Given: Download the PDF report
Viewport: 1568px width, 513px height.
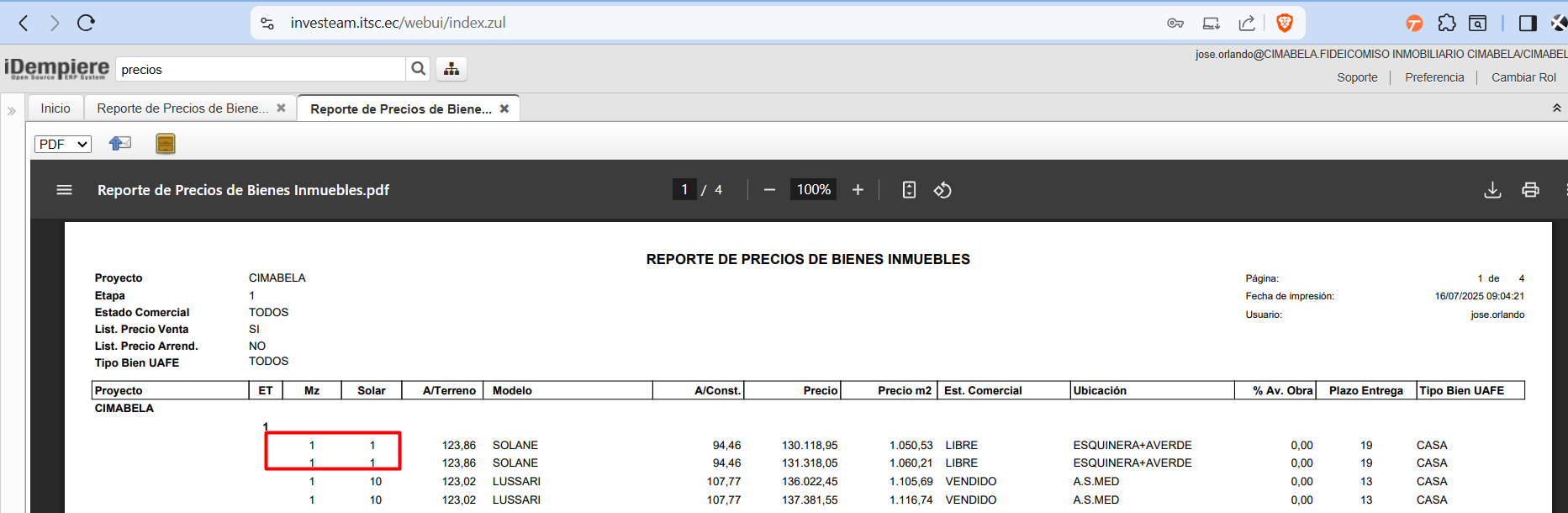Looking at the screenshot, I should 1492,190.
